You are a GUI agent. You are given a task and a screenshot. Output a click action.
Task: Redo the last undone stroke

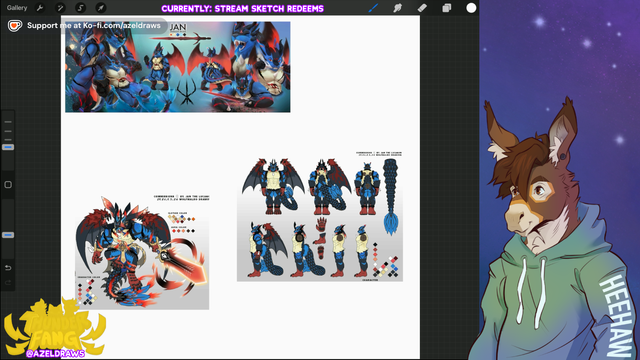[8, 282]
